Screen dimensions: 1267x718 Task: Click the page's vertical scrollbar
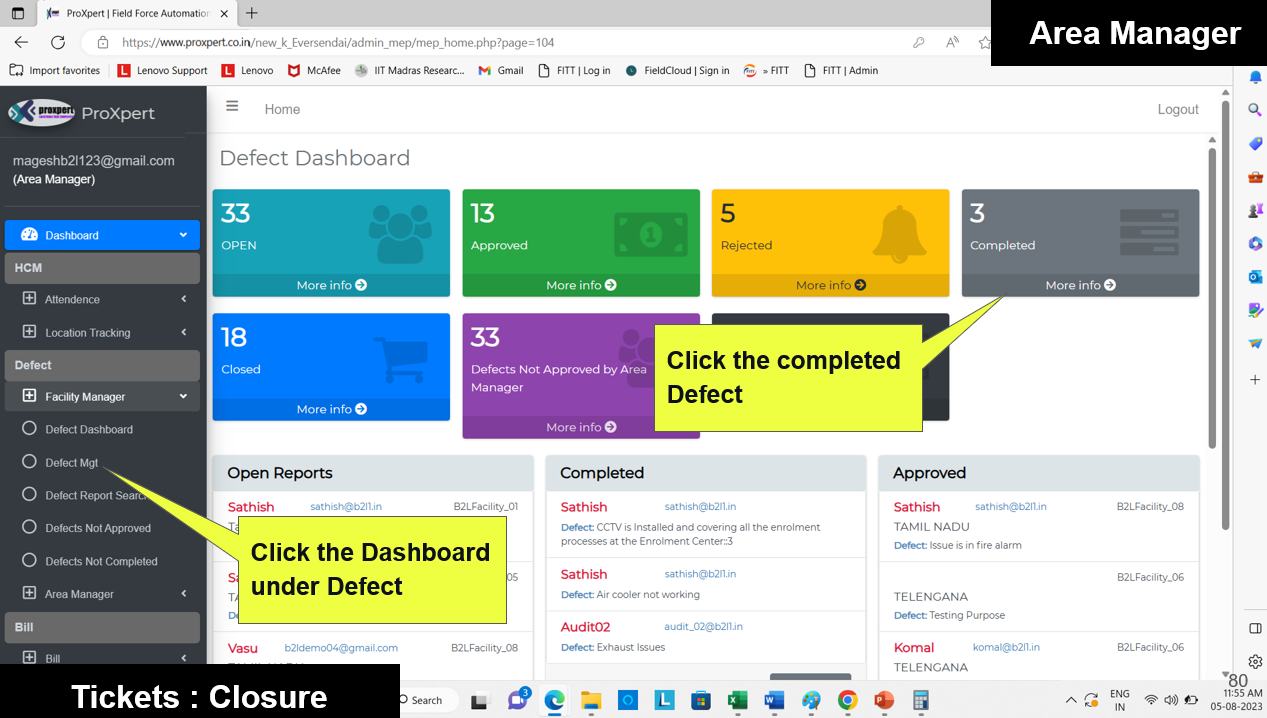[x=1212, y=300]
